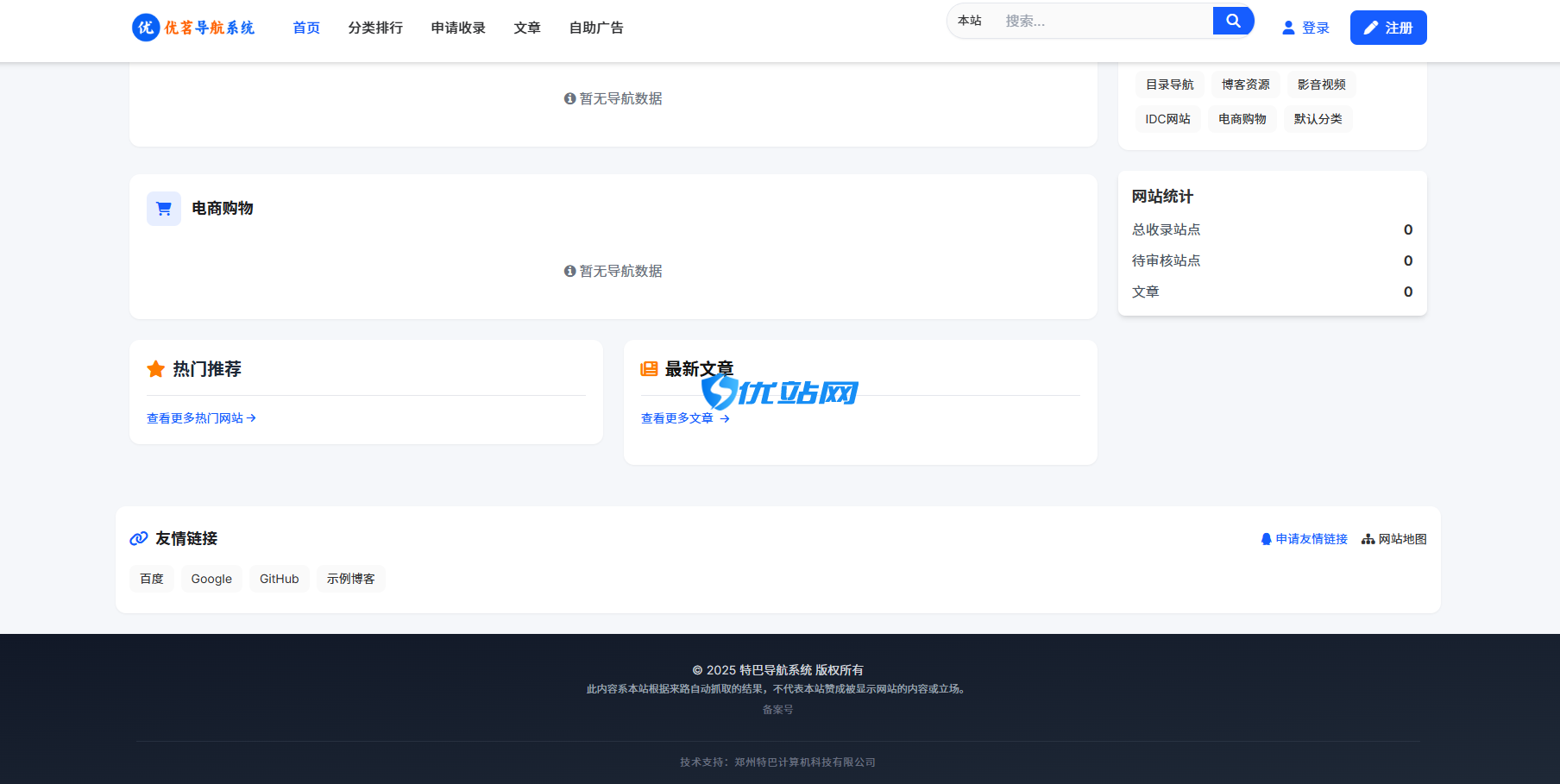Click 申请友情链接 link
This screenshot has height=784, width=1560.
tap(1305, 539)
